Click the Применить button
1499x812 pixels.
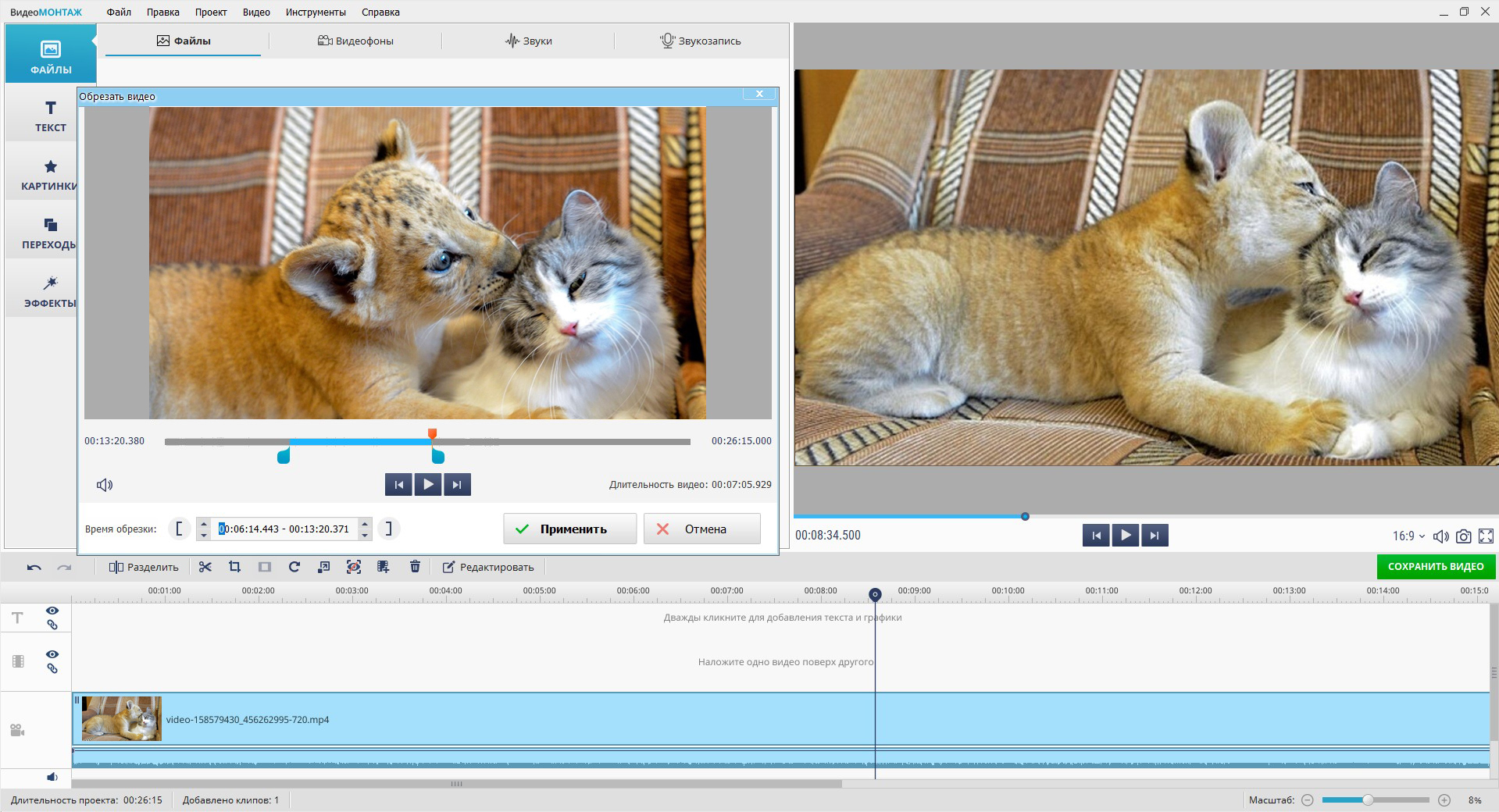click(x=569, y=529)
